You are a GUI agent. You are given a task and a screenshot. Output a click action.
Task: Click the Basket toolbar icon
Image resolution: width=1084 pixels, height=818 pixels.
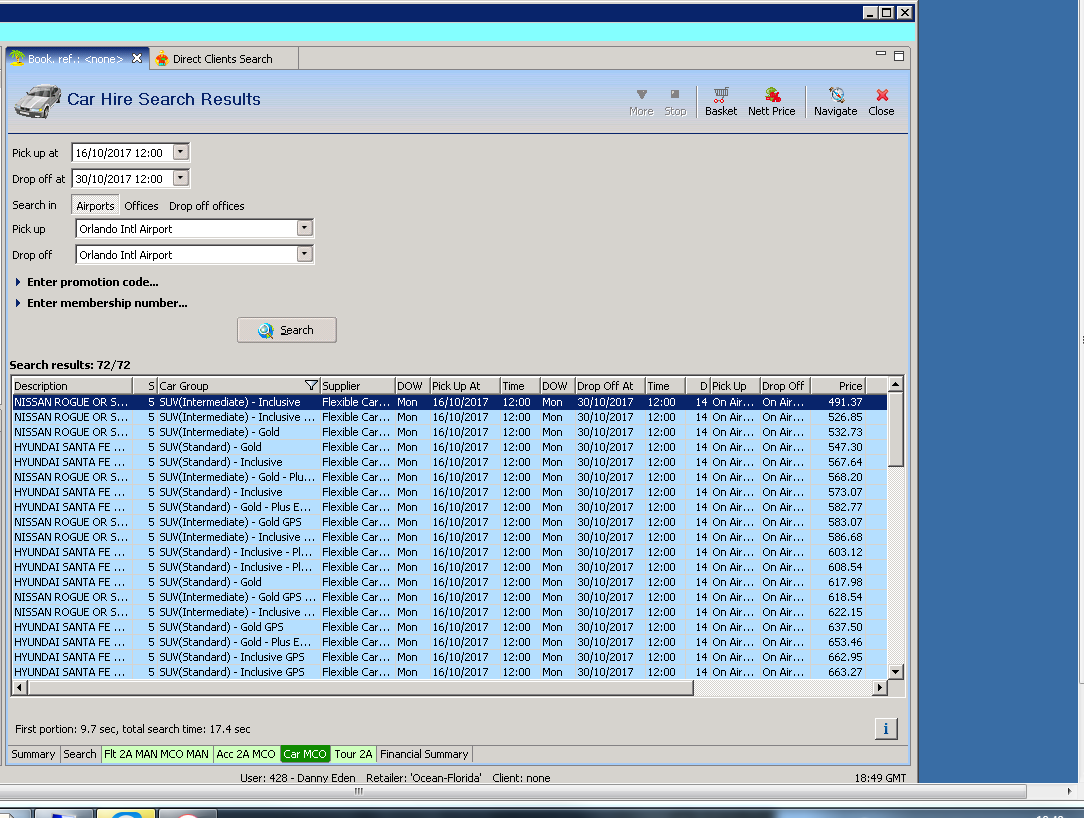coord(720,100)
